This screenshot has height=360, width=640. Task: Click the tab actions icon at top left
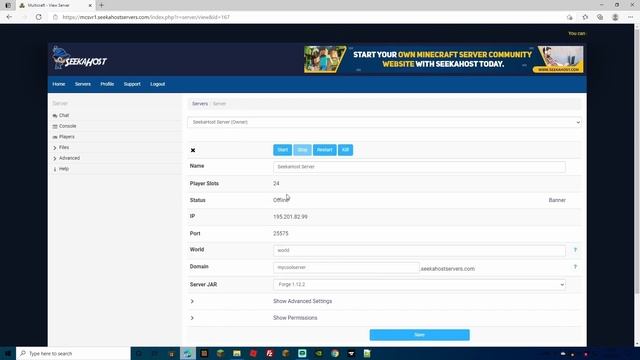coord(8,5)
